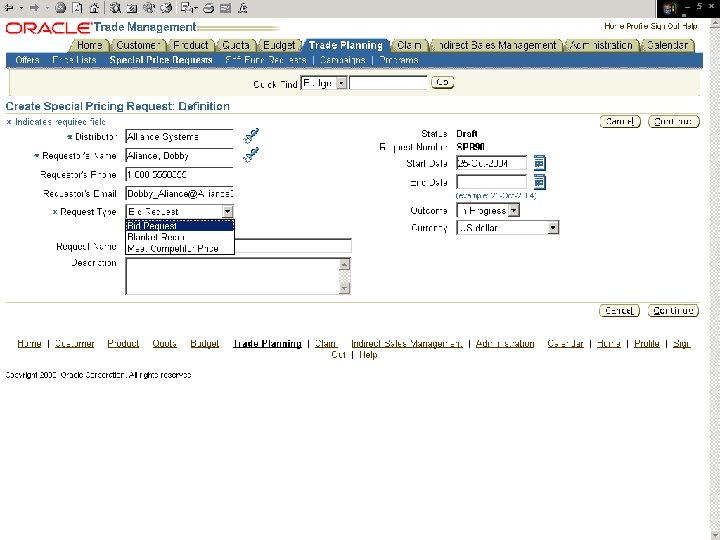Viewport: 720px width, 540px height.
Task: Click the browser Back arrow
Action: pyautogui.click(x=9, y=8)
